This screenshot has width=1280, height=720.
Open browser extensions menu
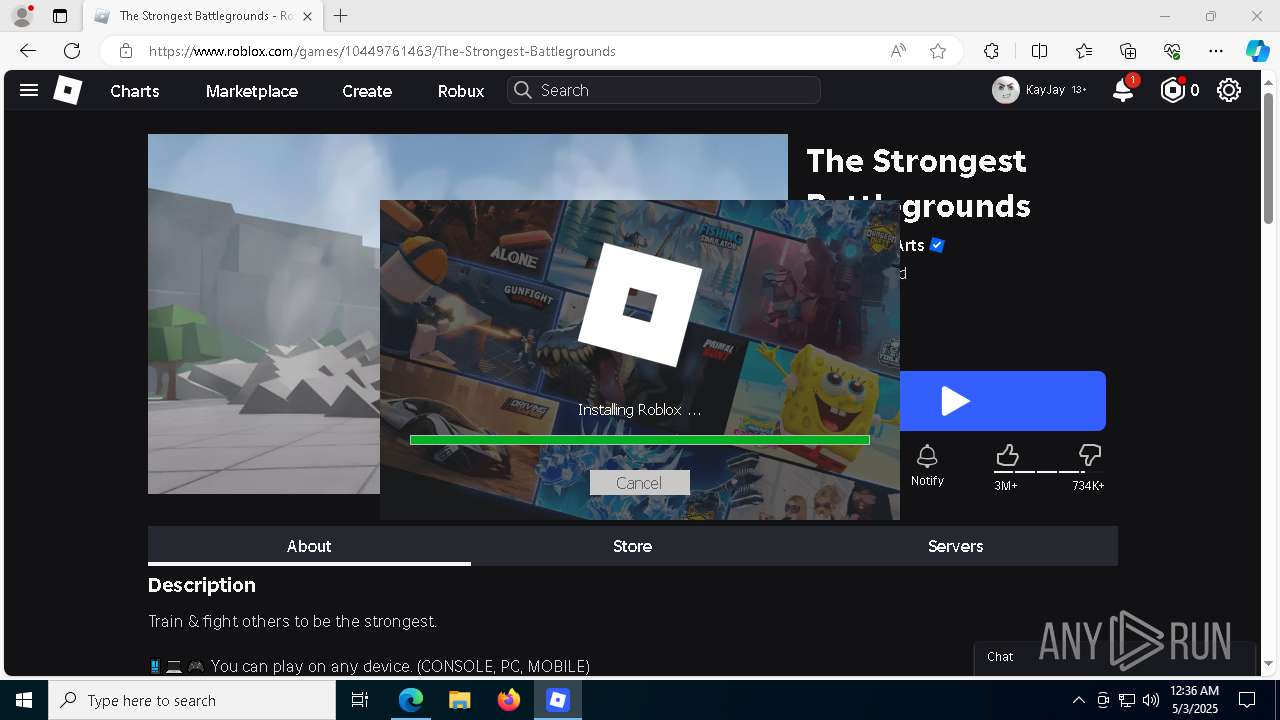coord(991,51)
